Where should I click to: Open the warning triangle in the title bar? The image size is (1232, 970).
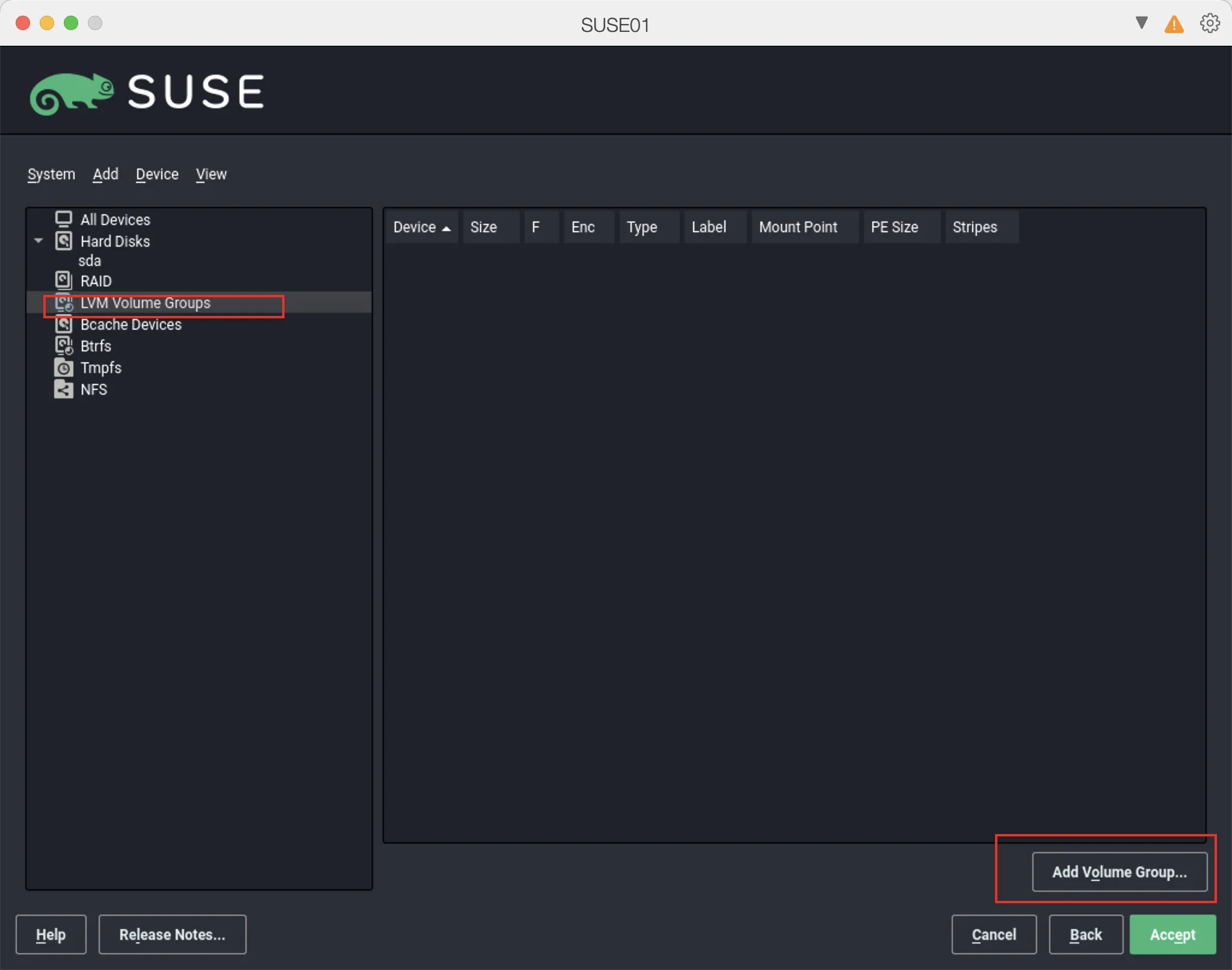[1173, 24]
